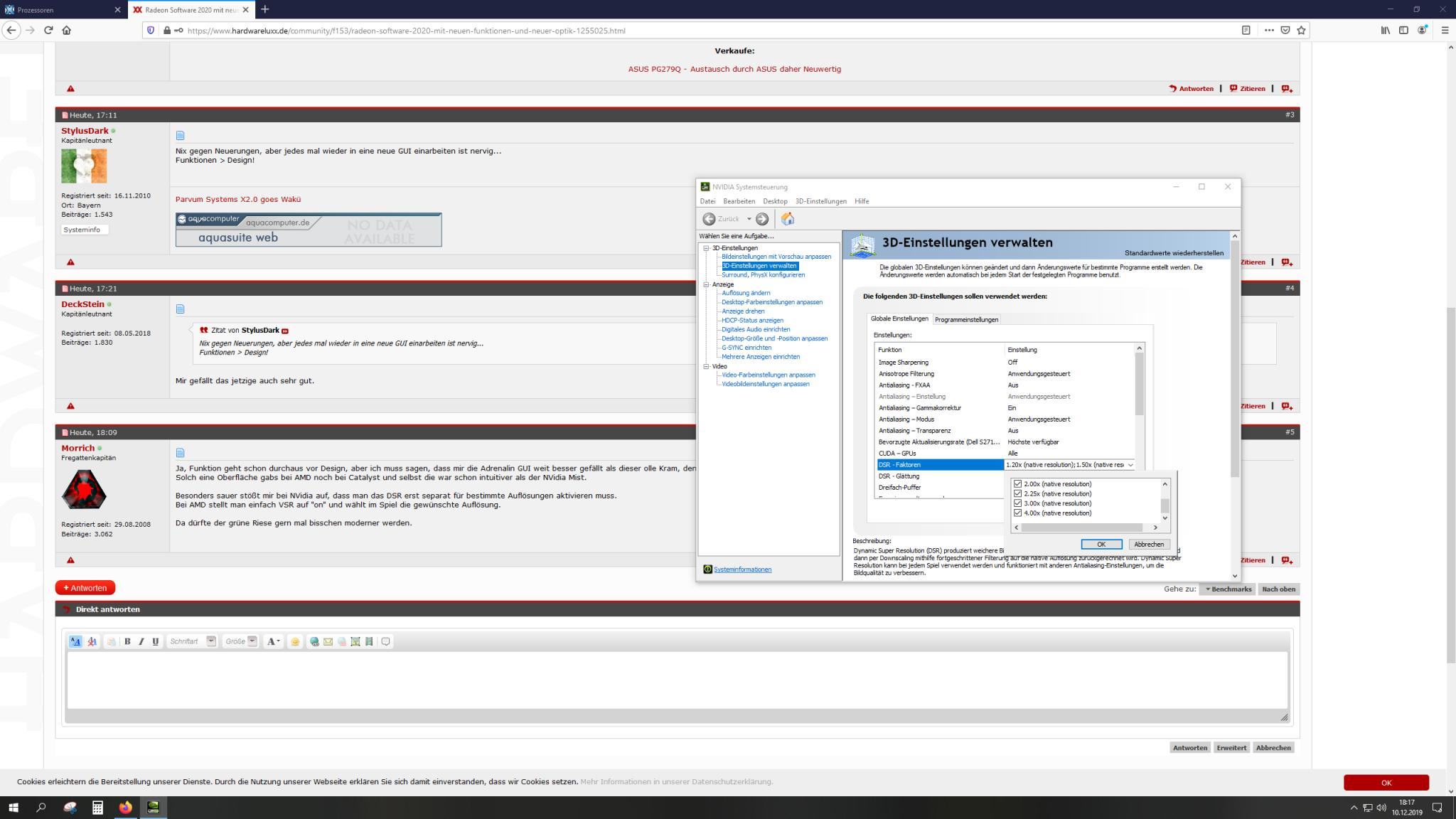Image resolution: width=1456 pixels, height=819 pixels.
Task: Open the Firefox home page icon
Action: (x=67, y=30)
